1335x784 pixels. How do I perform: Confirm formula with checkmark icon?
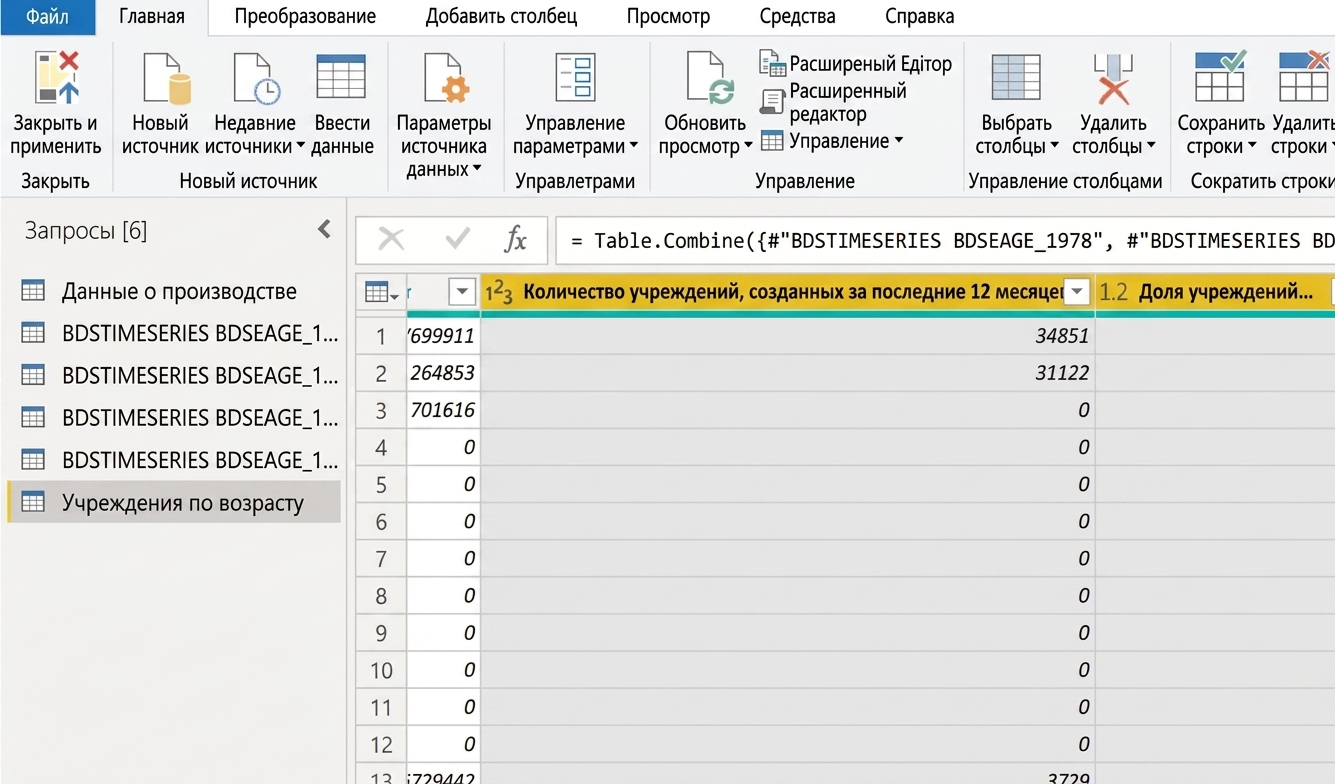[x=458, y=239]
